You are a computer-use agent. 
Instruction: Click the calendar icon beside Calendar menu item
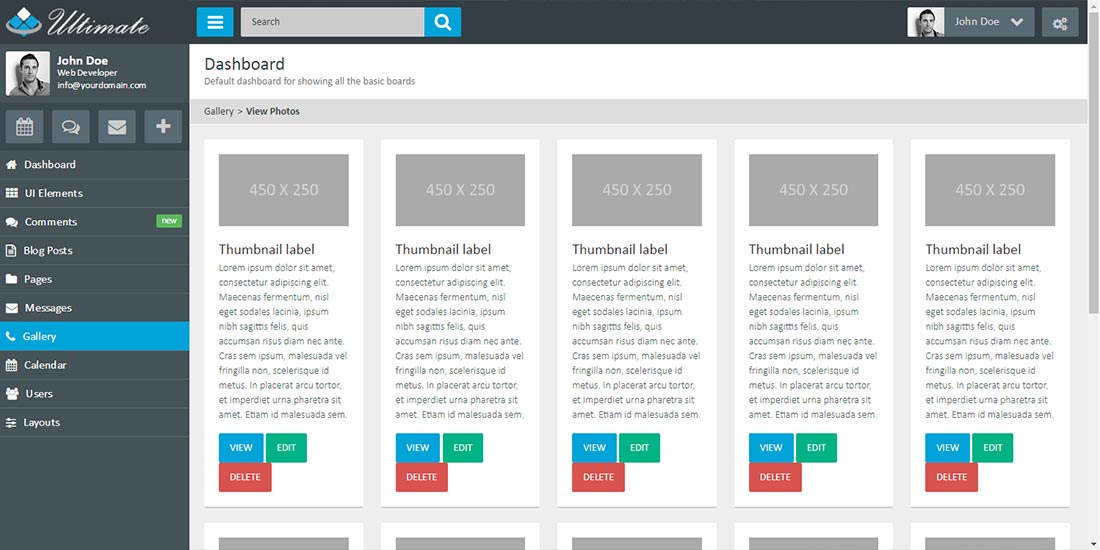(11, 365)
